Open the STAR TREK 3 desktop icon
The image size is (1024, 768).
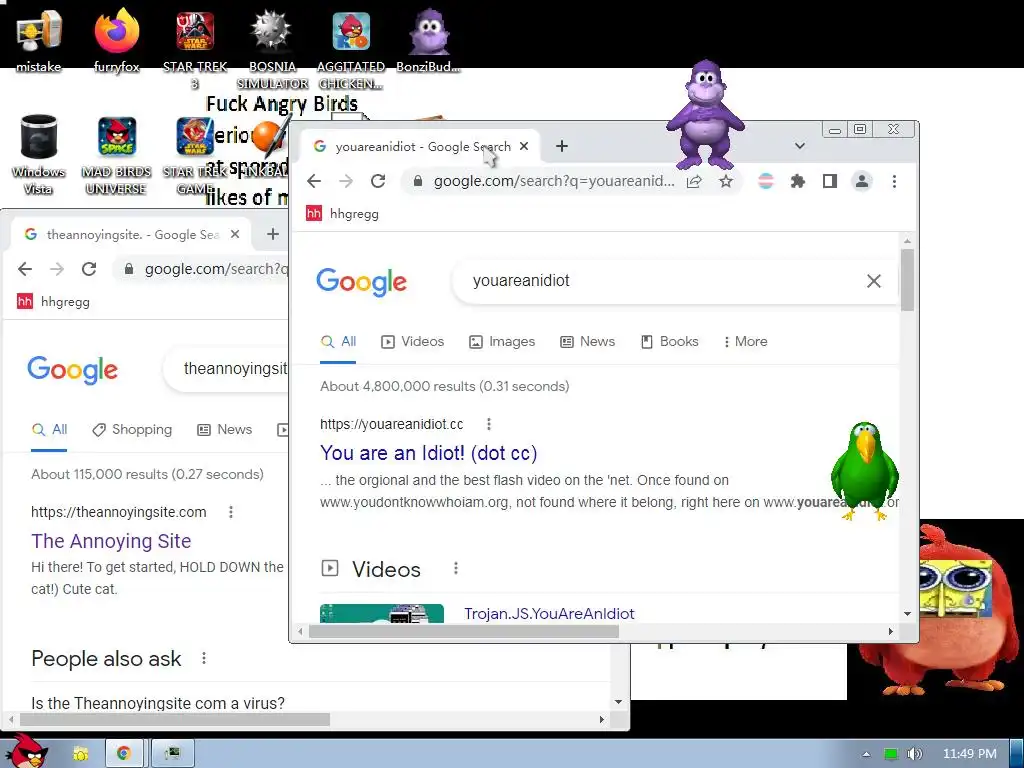click(195, 49)
